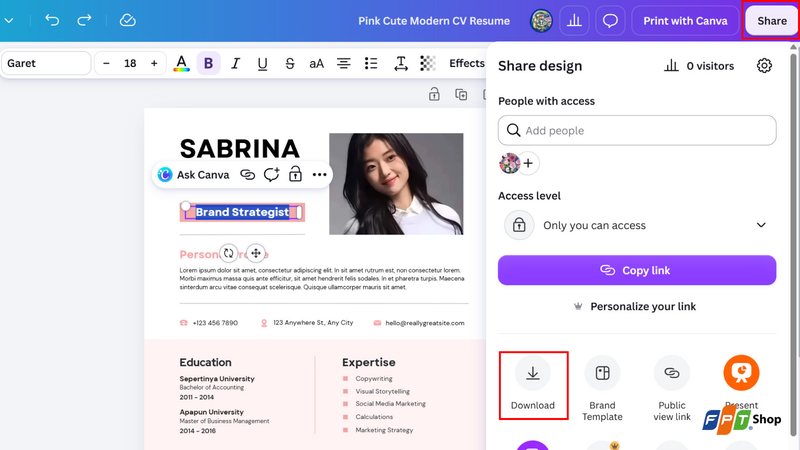Increase font size with plus
Screen dimensions: 800x450
pos(154,63)
